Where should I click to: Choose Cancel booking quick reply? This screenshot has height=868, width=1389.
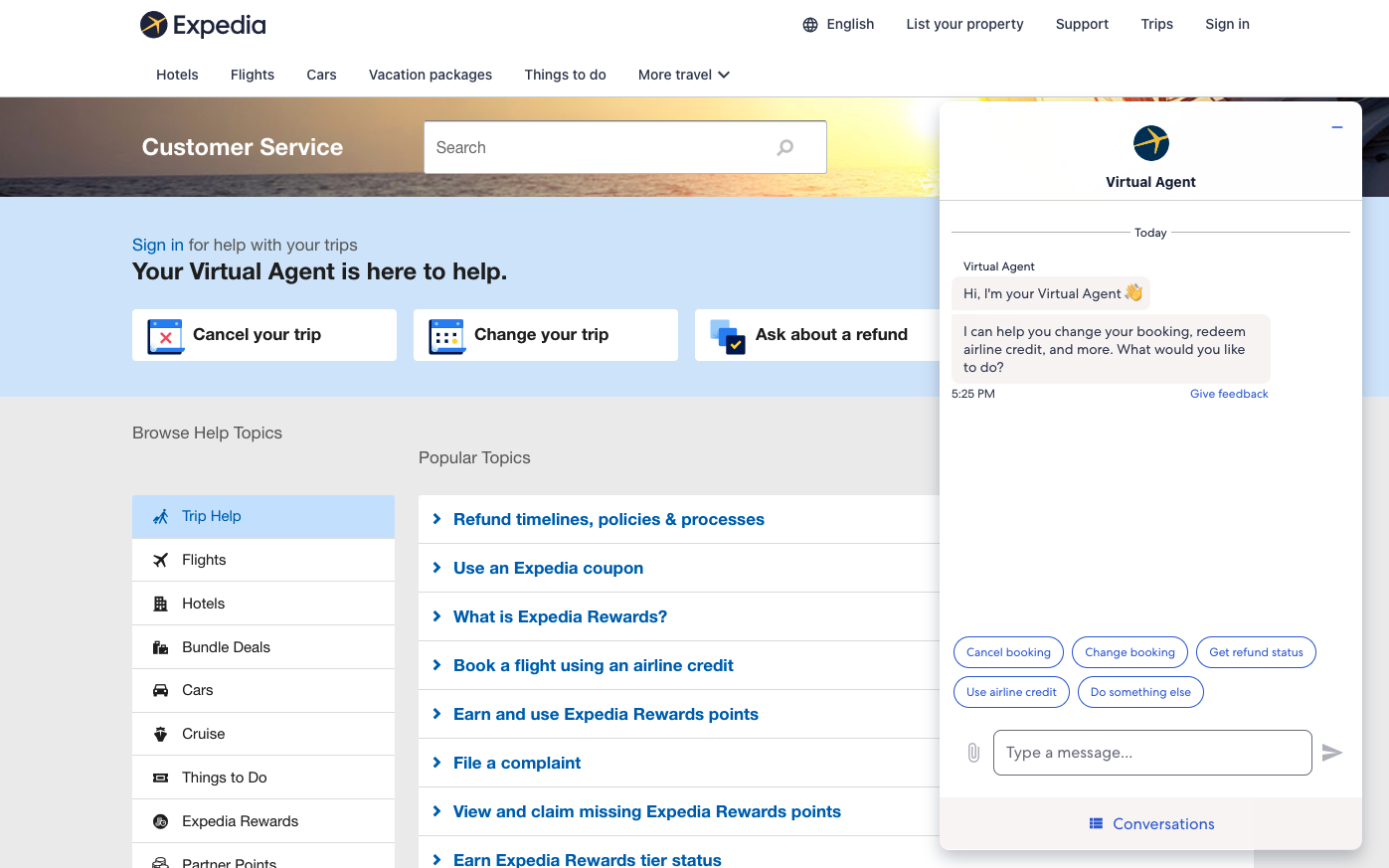(1008, 652)
